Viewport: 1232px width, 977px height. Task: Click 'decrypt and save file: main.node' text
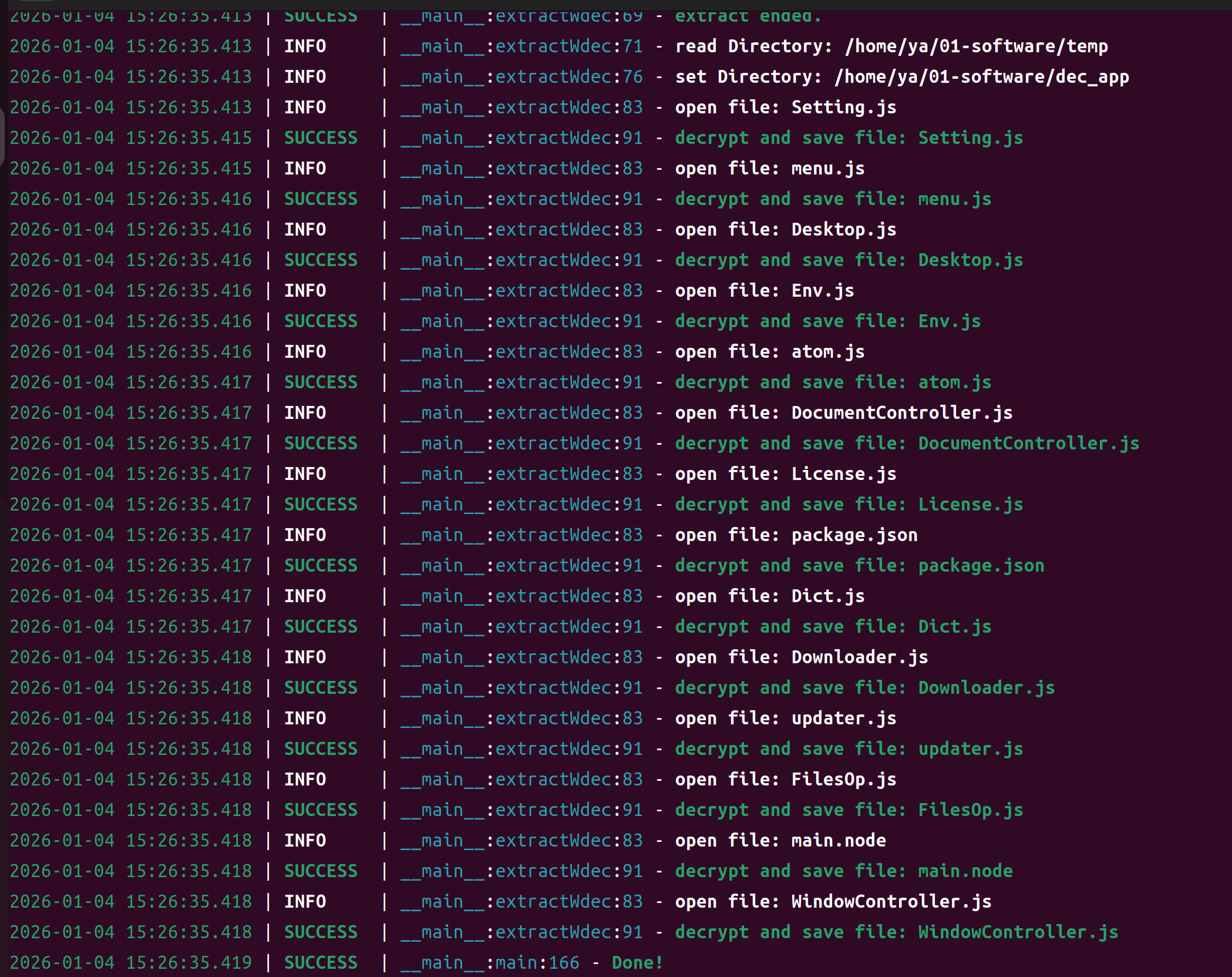tap(843, 871)
